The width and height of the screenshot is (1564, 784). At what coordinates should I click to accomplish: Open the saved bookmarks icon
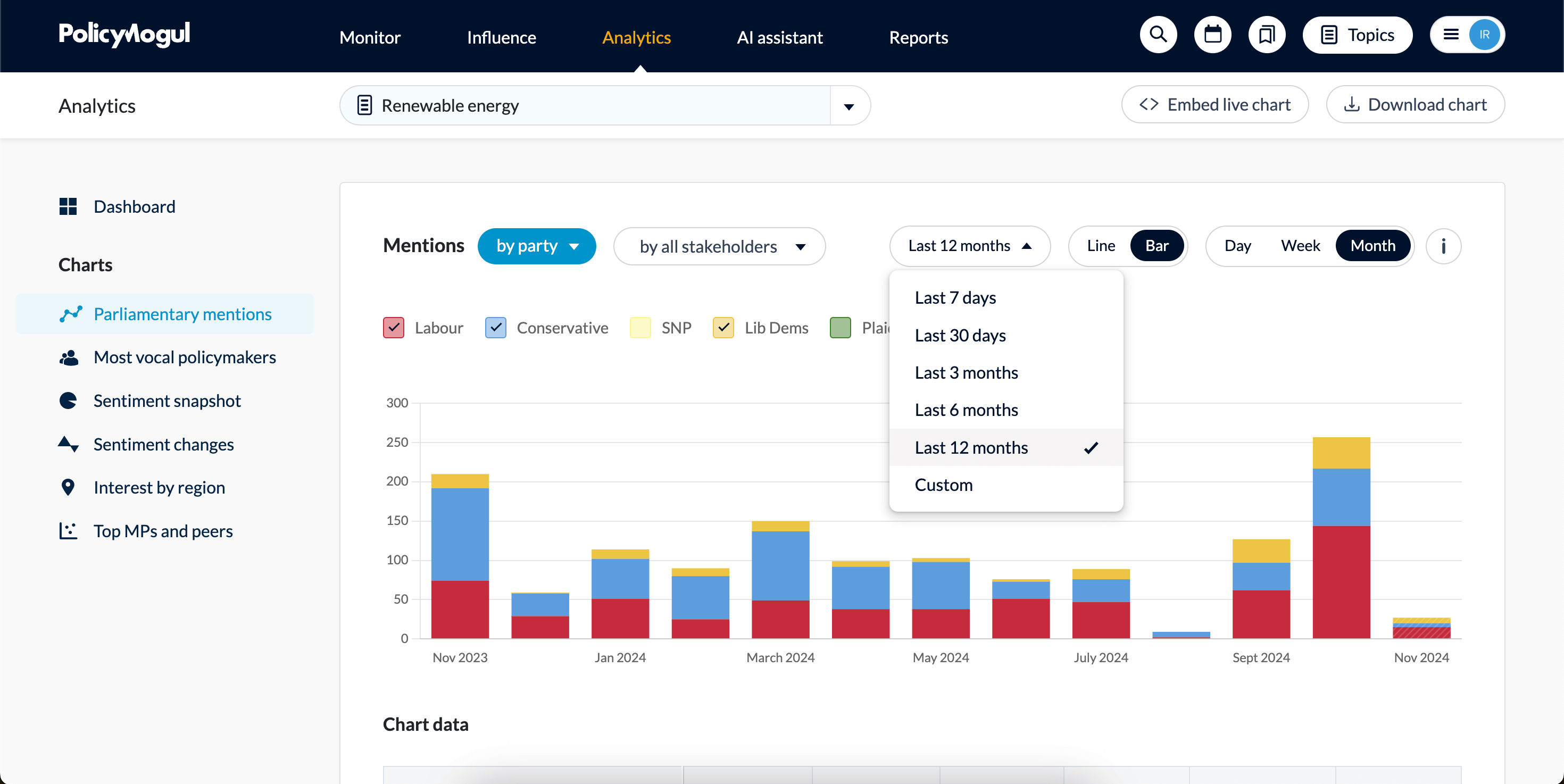tap(1267, 35)
